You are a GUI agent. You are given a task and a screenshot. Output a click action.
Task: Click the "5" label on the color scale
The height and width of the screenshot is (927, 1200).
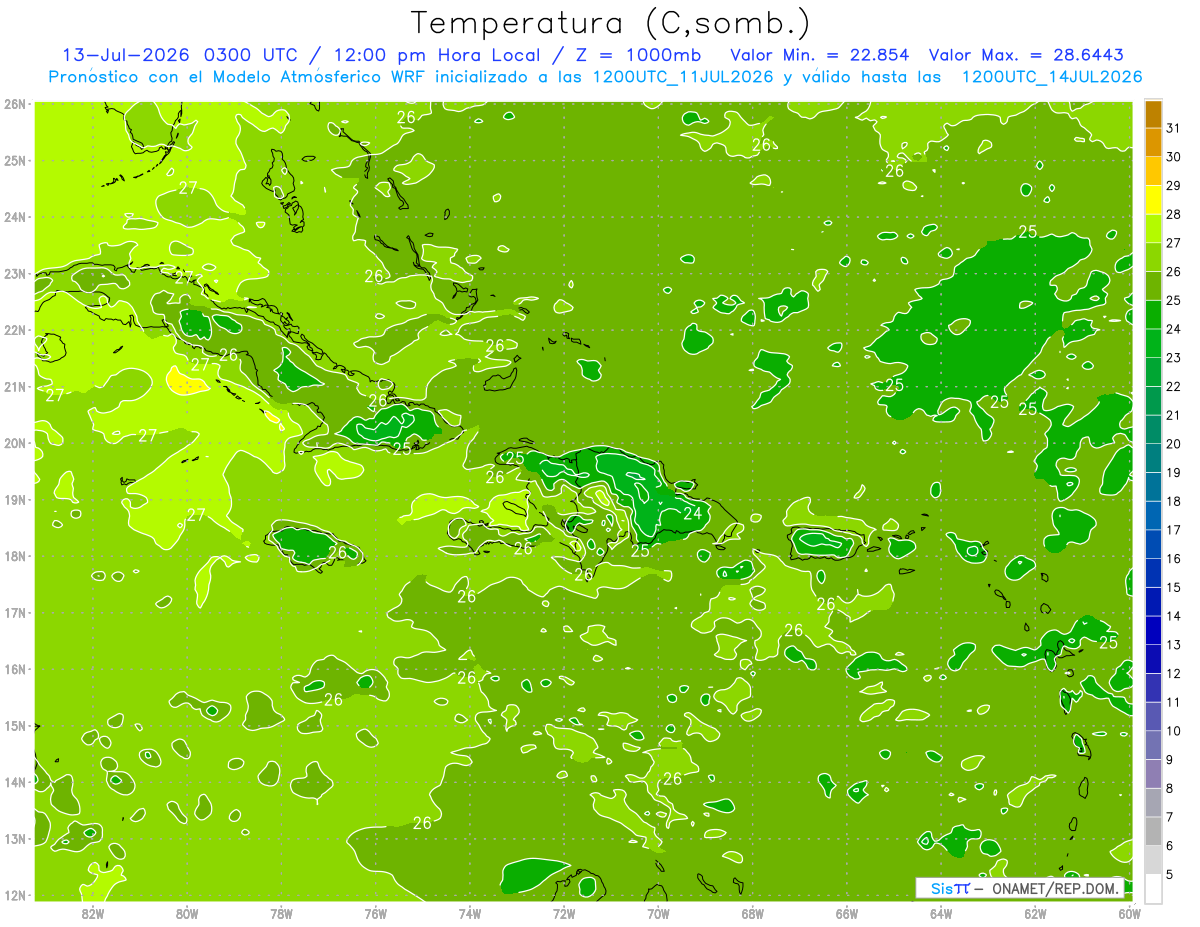pyautogui.click(x=1170, y=874)
